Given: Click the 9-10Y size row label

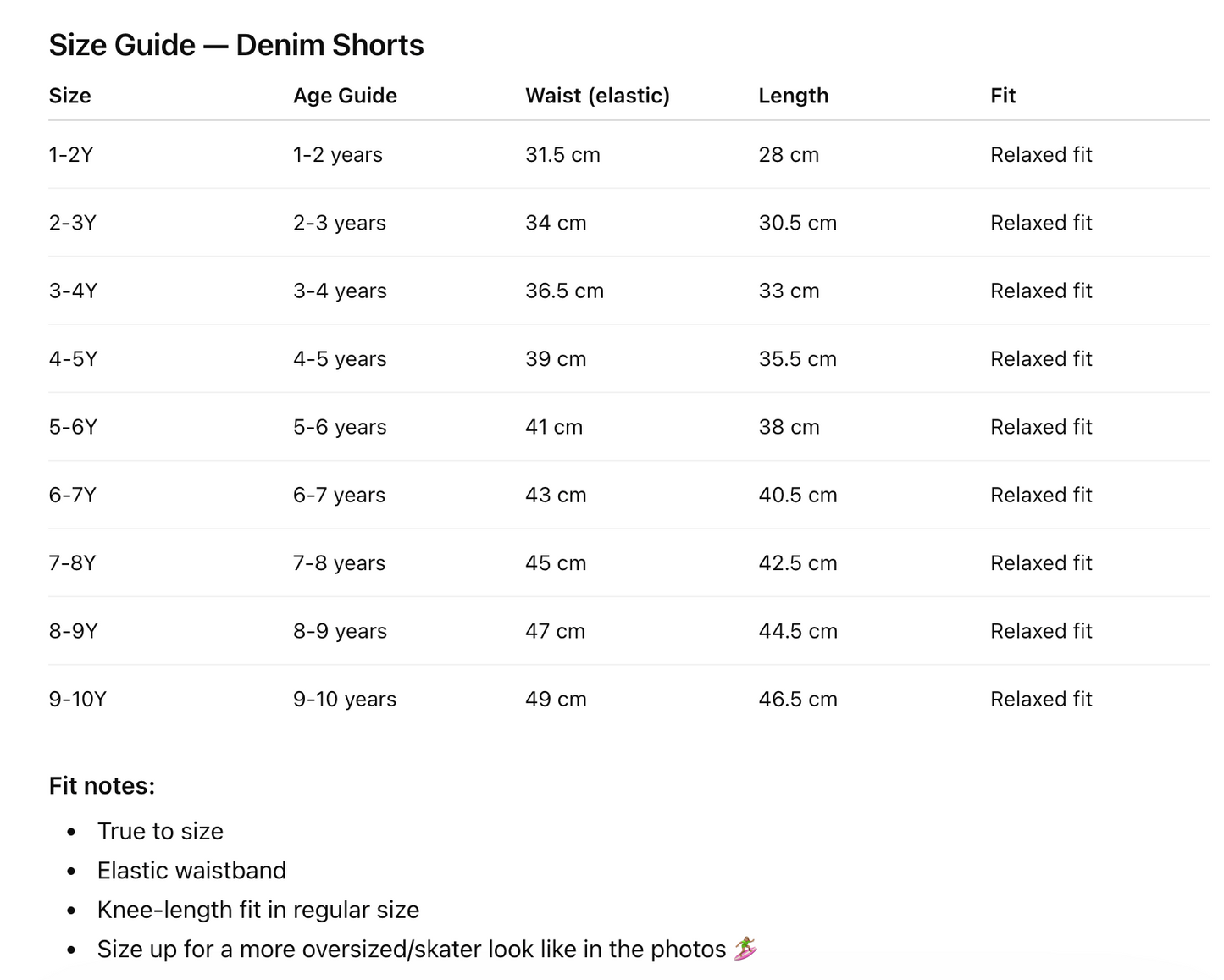Looking at the screenshot, I should pos(78,700).
